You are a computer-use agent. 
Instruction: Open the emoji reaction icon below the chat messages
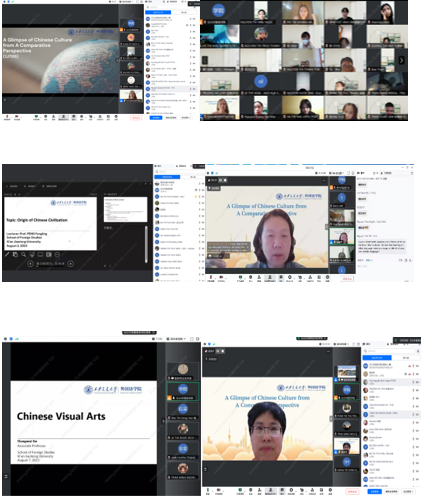click(x=400, y=260)
